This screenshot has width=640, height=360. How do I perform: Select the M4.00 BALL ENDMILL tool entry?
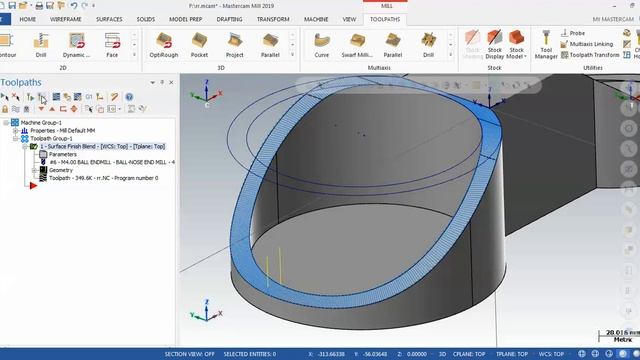(x=112, y=162)
